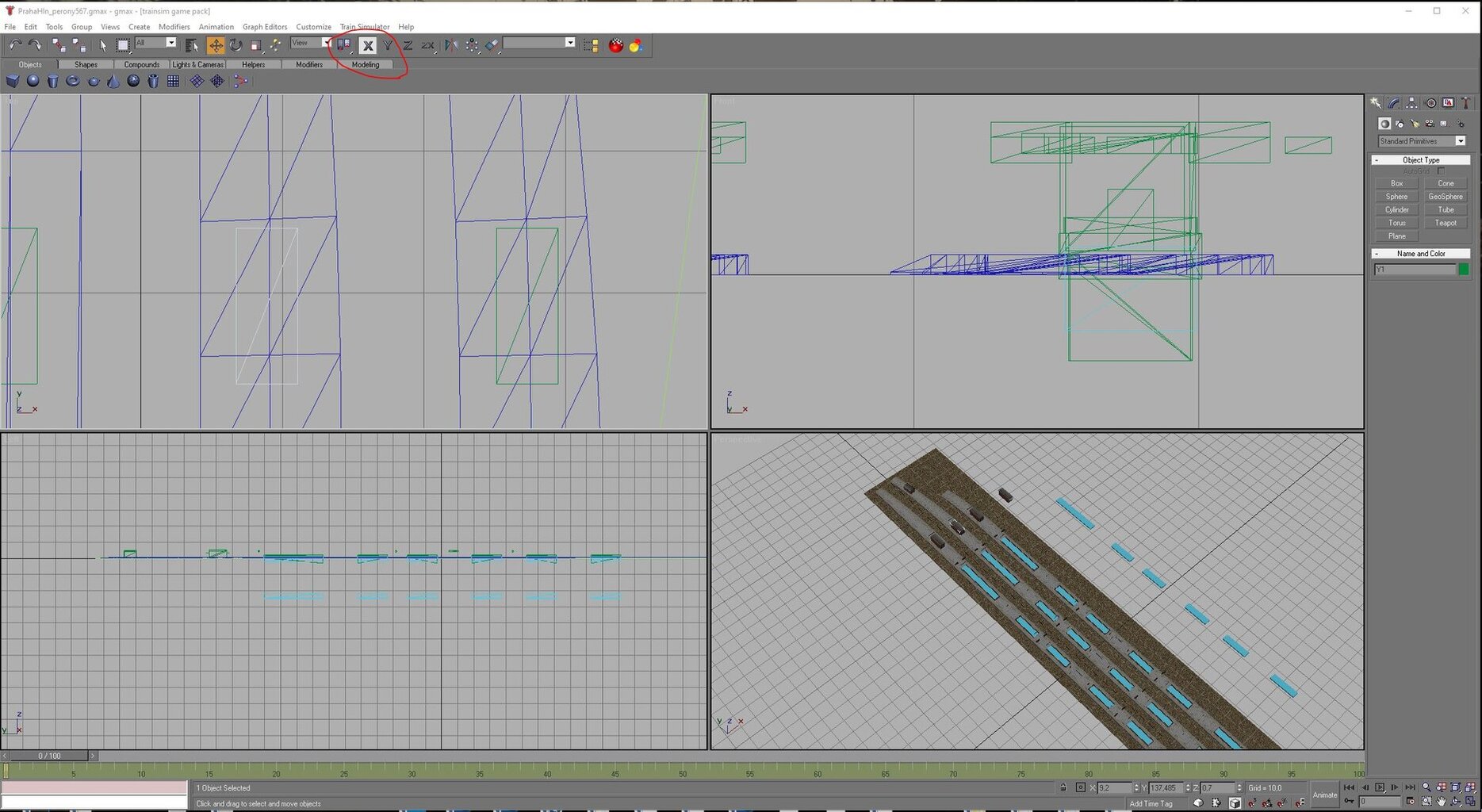The width and height of the screenshot is (1482, 812).
Task: Pick the rectangular selection region tool
Action: [x=123, y=45]
